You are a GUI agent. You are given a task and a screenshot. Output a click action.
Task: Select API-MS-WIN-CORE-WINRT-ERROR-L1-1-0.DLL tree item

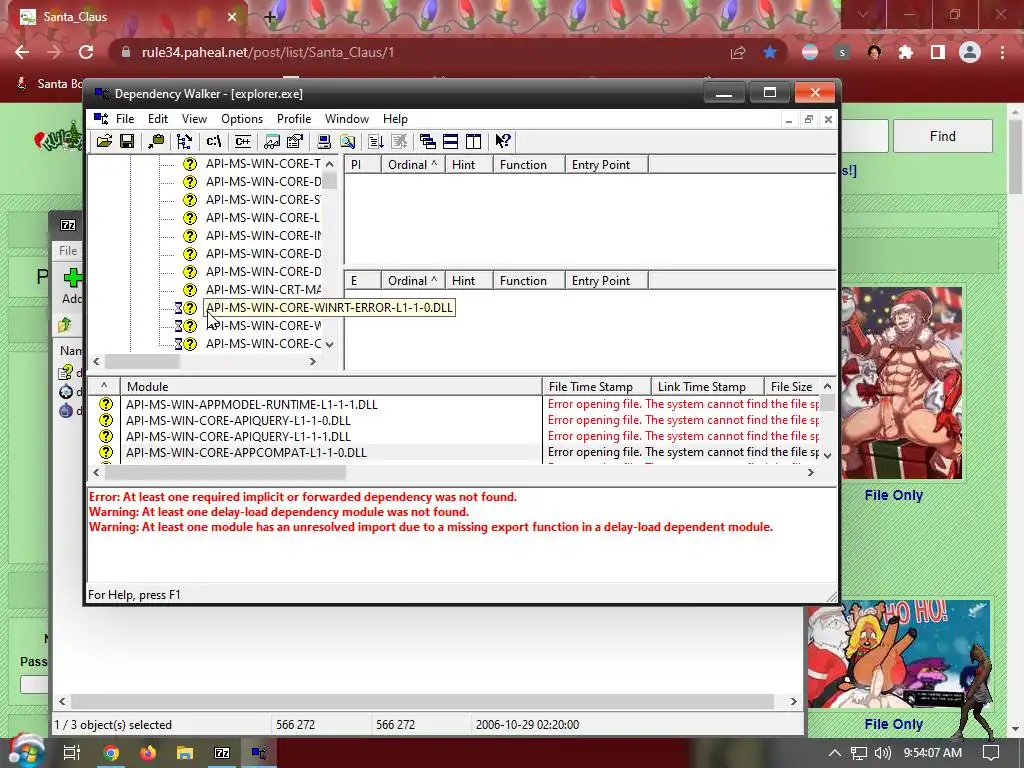[329, 308]
